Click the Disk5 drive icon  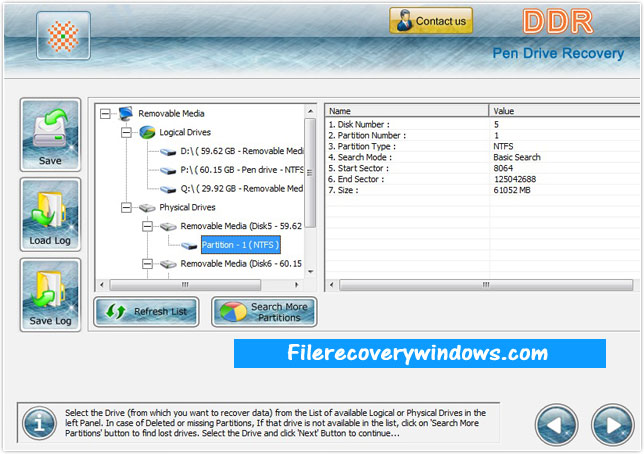168,226
